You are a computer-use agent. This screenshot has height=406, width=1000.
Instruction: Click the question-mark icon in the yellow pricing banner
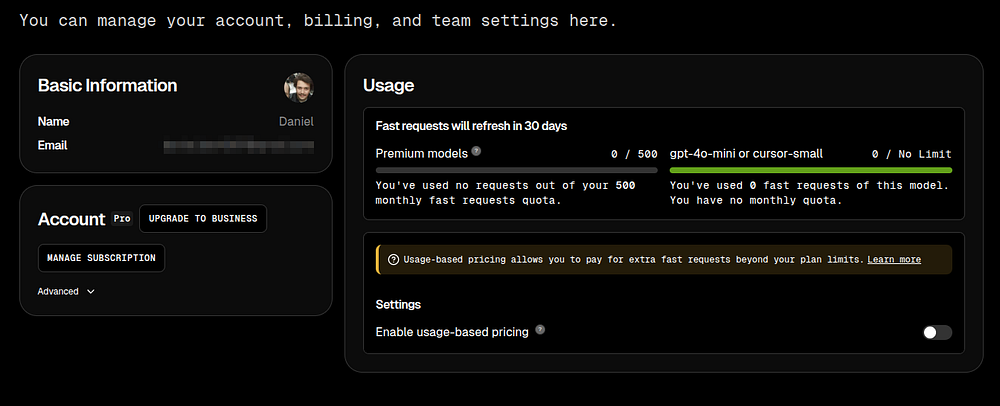click(393, 260)
